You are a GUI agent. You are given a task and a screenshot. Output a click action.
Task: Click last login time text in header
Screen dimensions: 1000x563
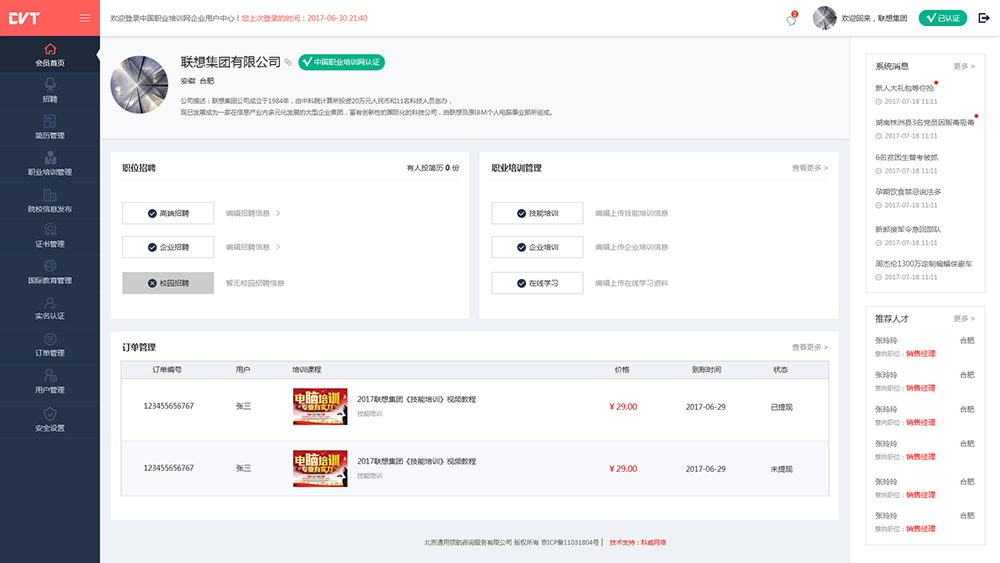coord(304,18)
